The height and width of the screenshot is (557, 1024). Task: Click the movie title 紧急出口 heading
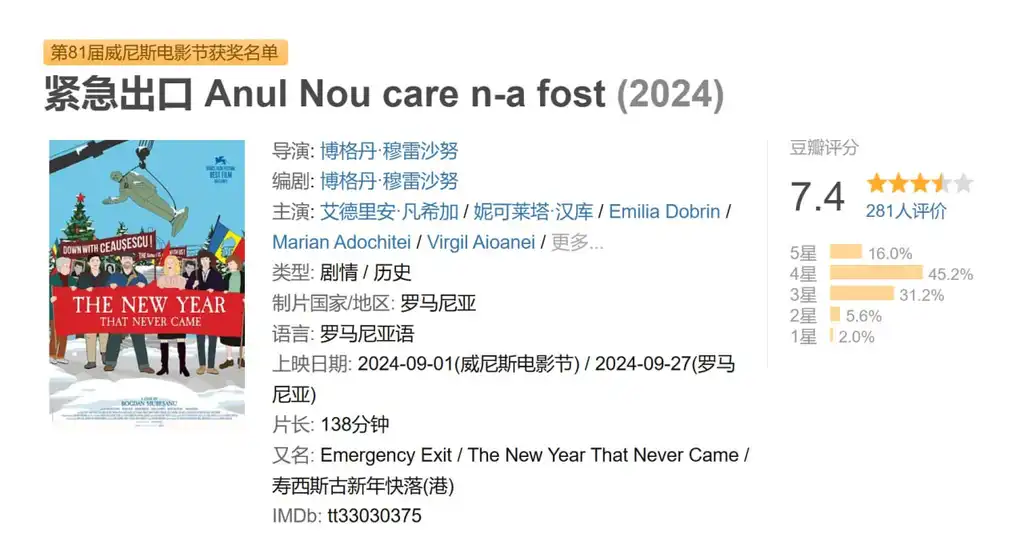pos(118,94)
